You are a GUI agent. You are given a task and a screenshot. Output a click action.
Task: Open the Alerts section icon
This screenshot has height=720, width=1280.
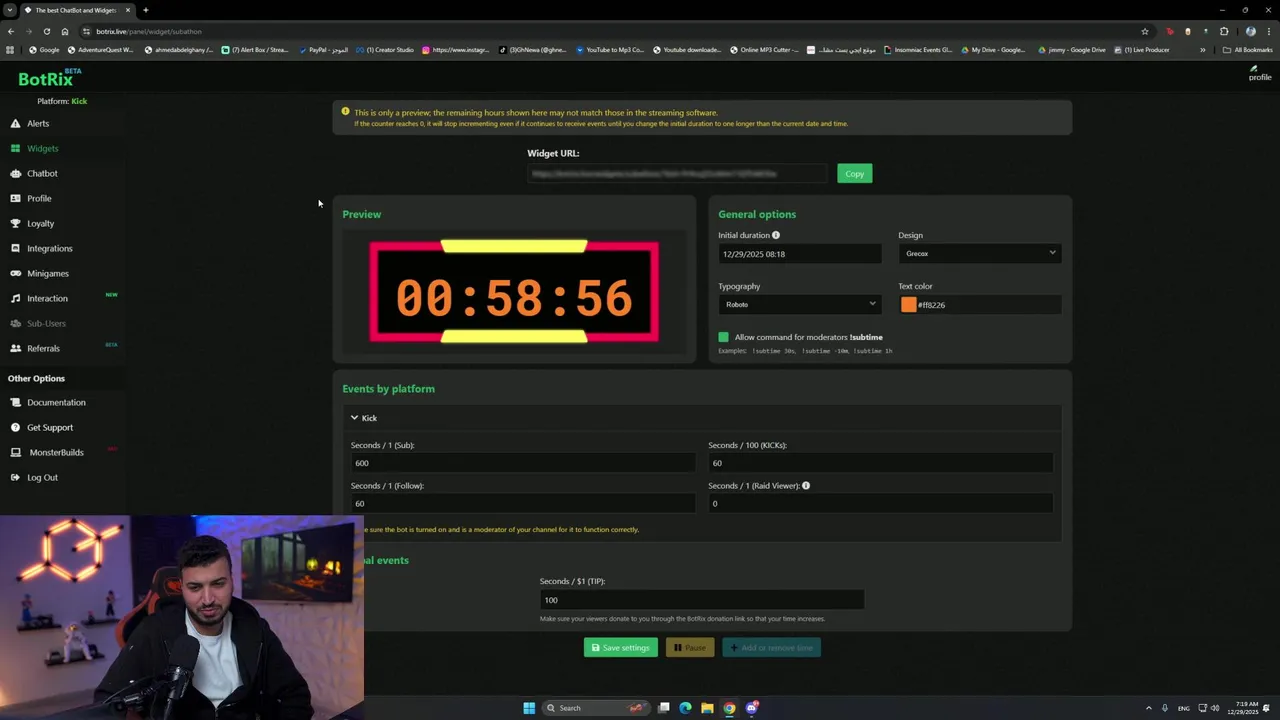(15, 123)
